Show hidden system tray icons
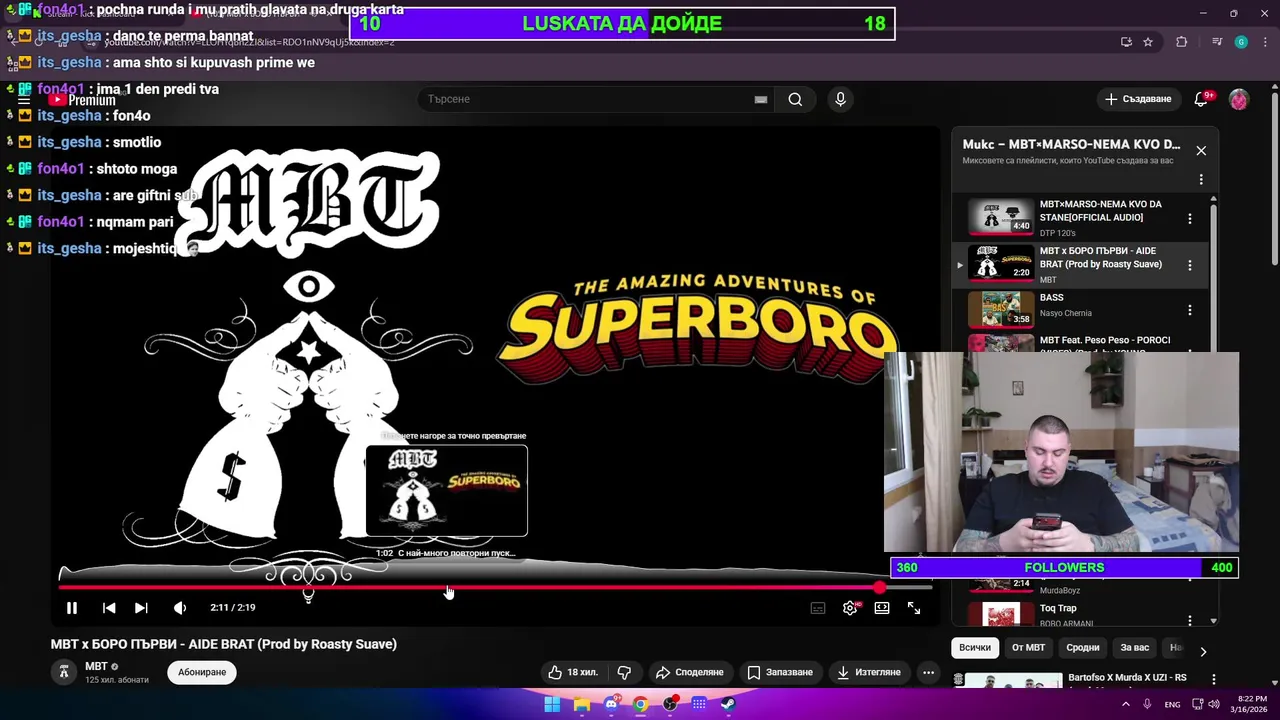1280x720 pixels. [x=1126, y=704]
